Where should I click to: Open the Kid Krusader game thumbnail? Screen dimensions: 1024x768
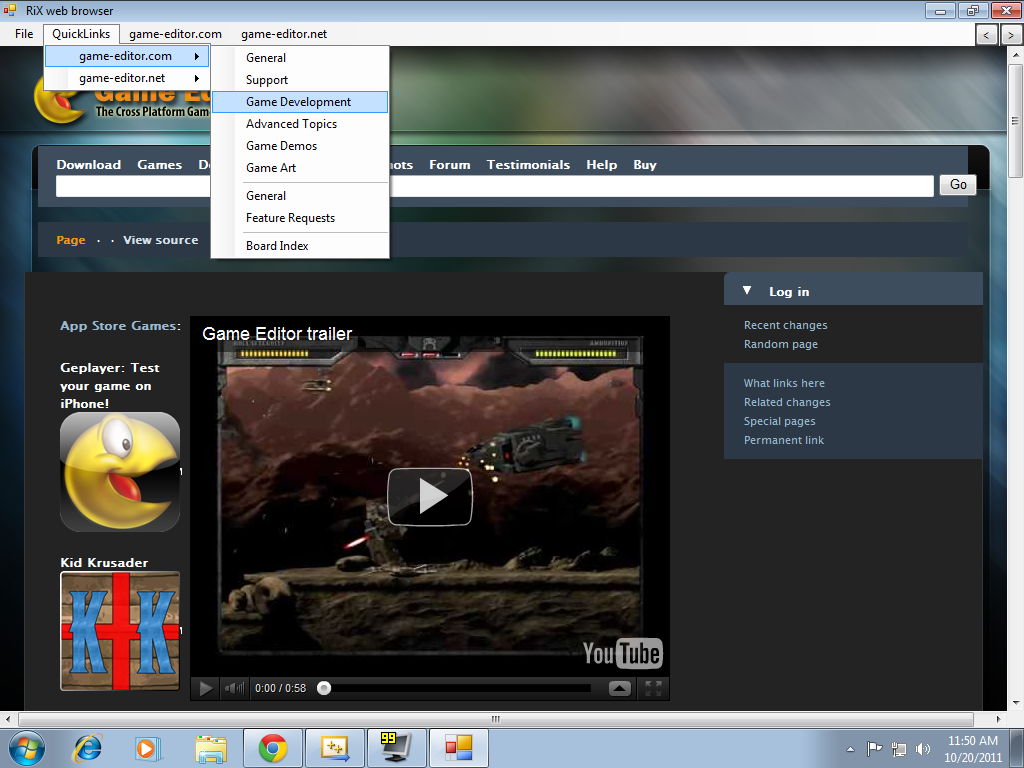tap(120, 631)
